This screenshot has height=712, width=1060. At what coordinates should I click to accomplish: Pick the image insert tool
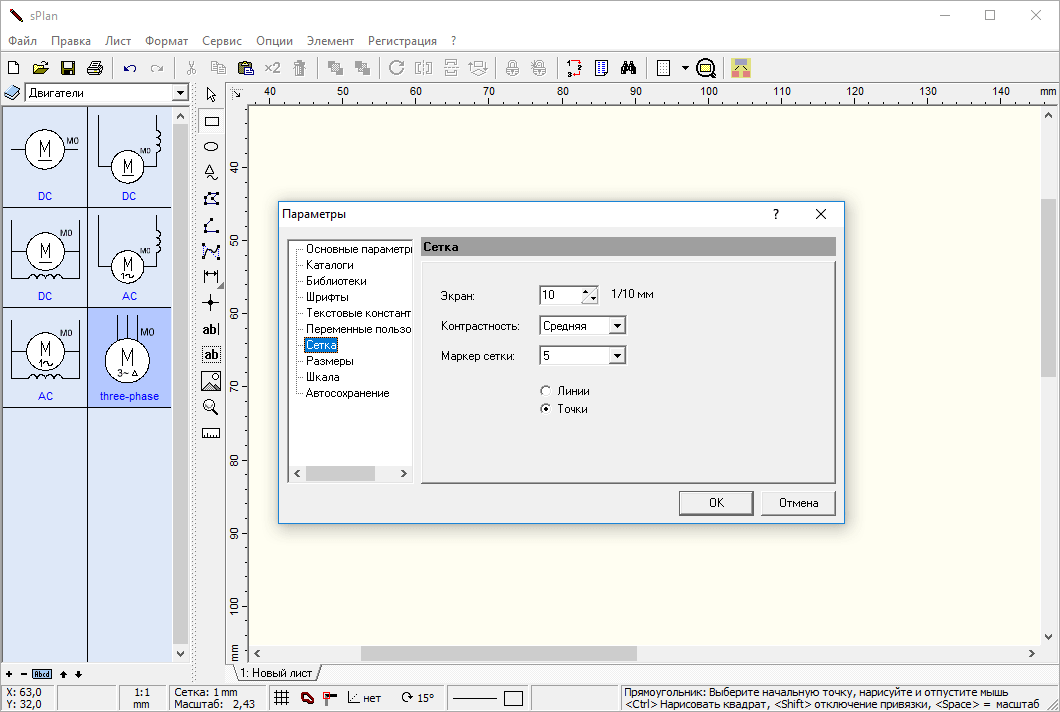coord(211,381)
